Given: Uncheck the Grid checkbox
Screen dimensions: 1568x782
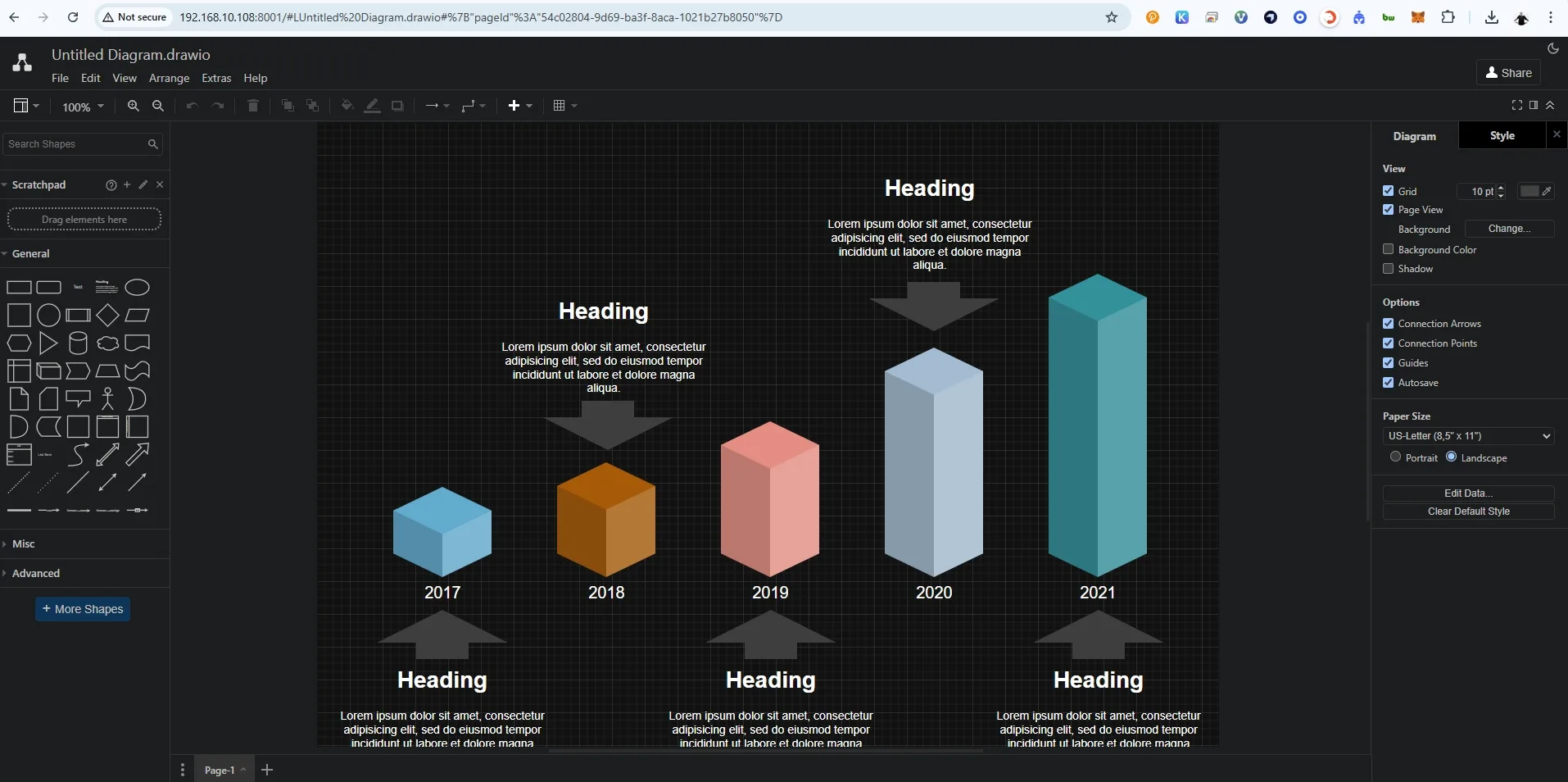Looking at the screenshot, I should (x=1388, y=190).
